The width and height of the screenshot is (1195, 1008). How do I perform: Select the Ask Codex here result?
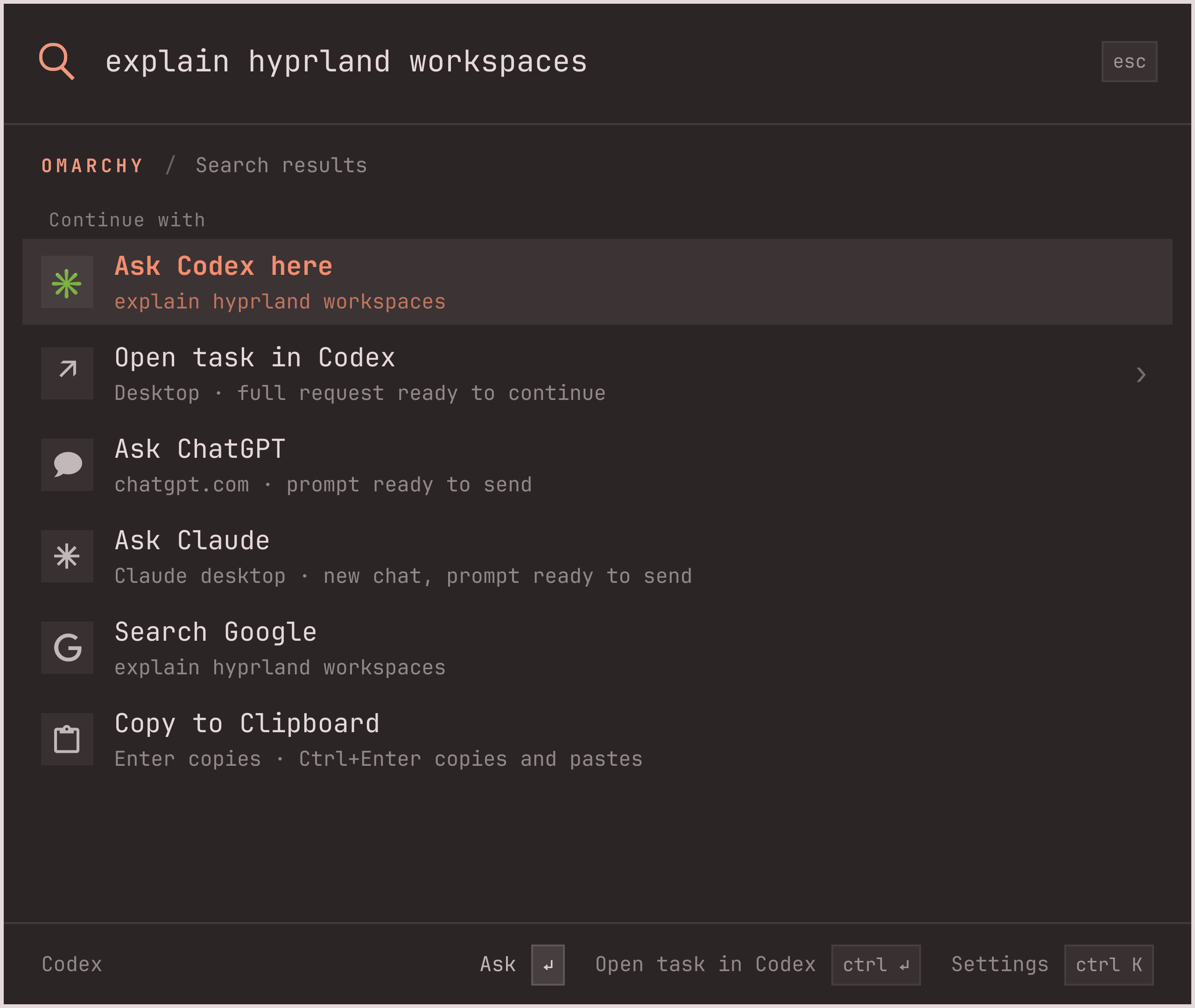click(x=597, y=282)
